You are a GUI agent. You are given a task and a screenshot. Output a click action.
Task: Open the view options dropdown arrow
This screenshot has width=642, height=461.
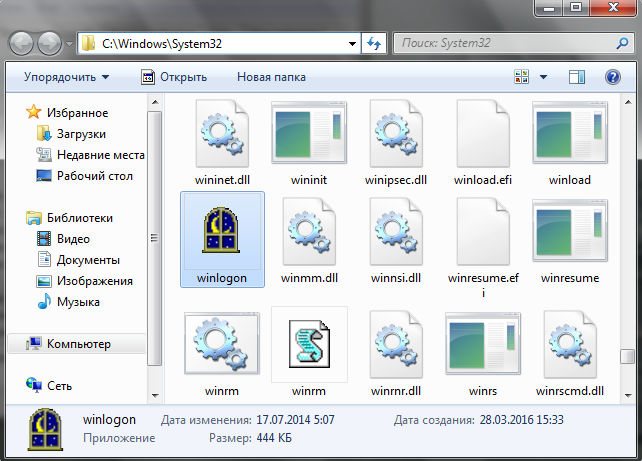[543, 77]
